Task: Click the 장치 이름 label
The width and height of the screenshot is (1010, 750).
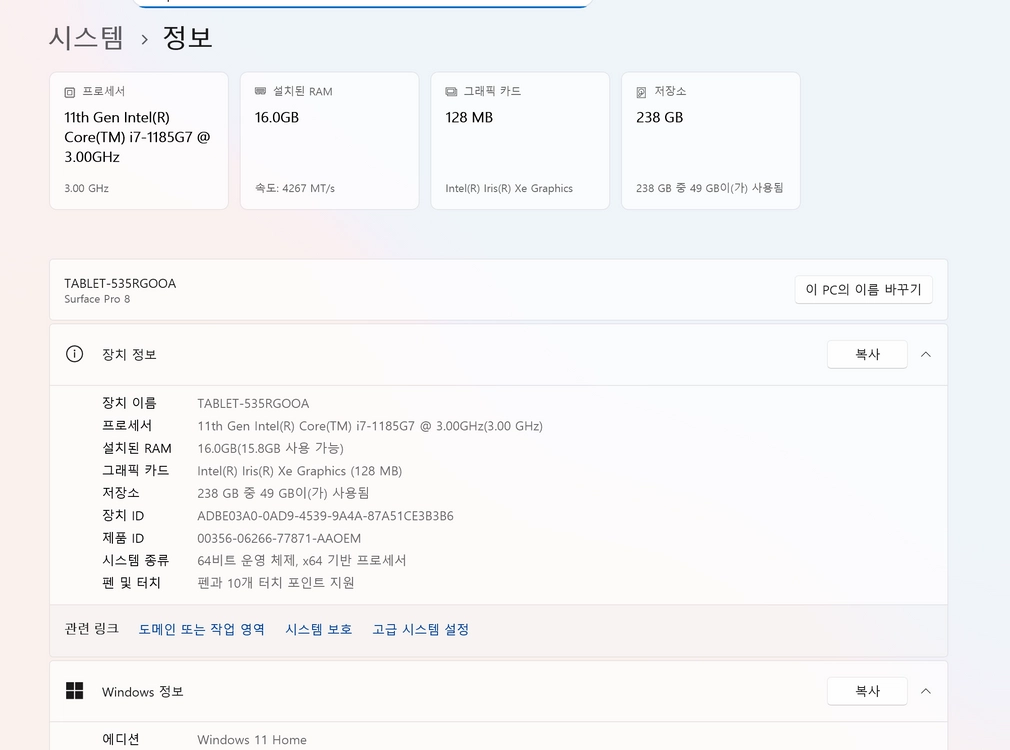Action: pos(129,403)
